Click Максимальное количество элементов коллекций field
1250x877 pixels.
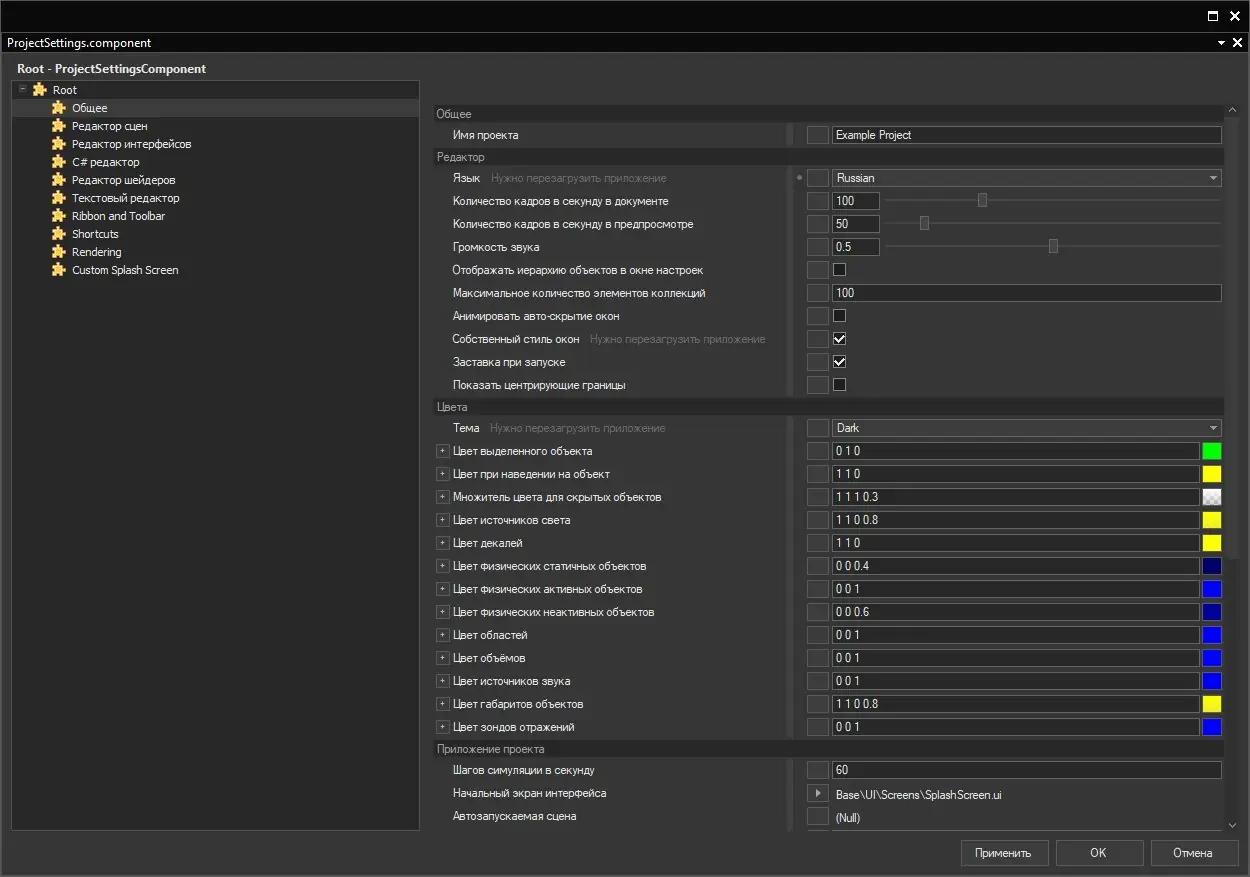[1027, 293]
